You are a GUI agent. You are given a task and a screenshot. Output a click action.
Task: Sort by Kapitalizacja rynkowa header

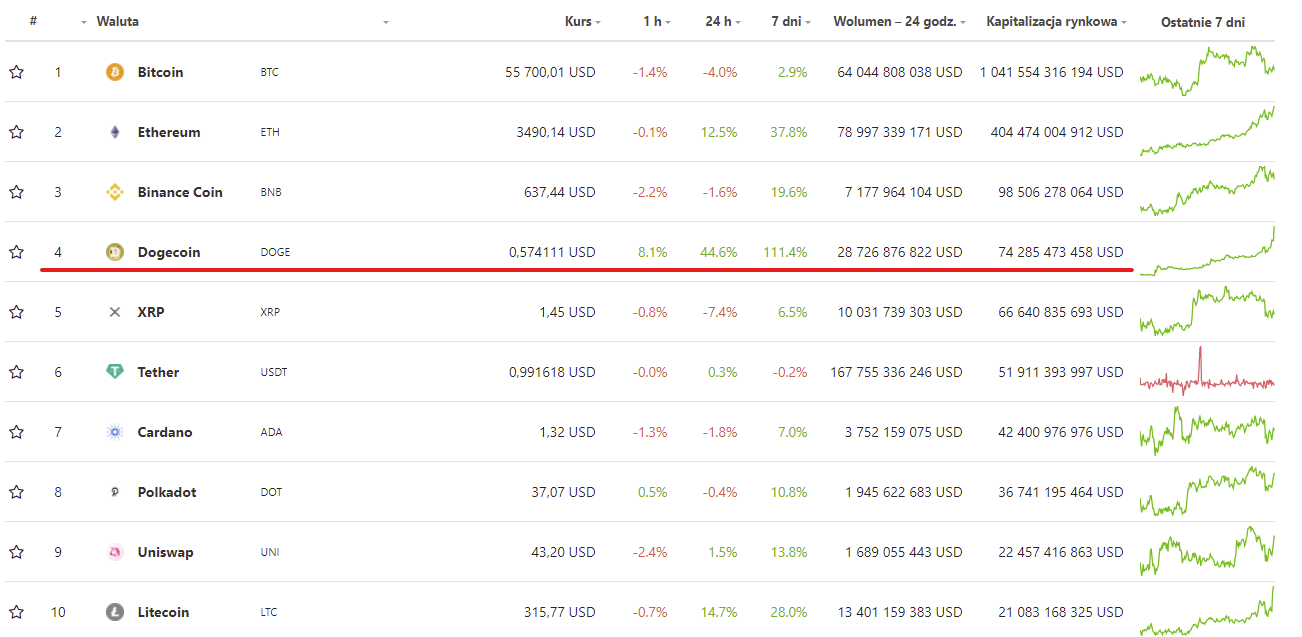tap(1056, 21)
